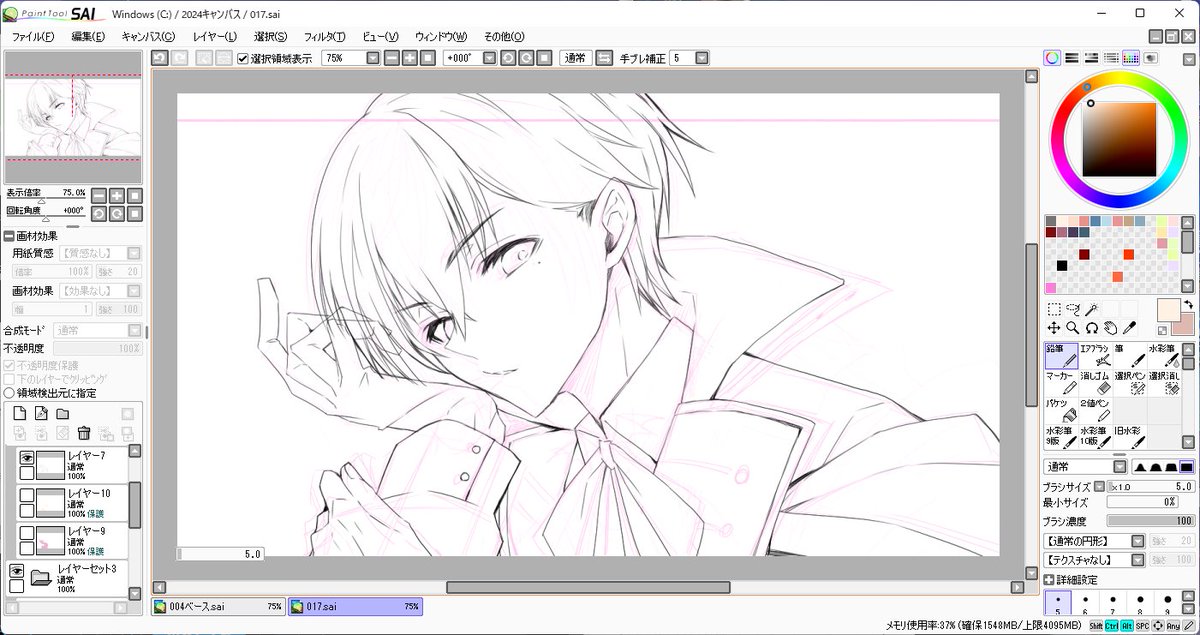Show the color wheel panel
1200x635 pixels.
tap(1052, 58)
